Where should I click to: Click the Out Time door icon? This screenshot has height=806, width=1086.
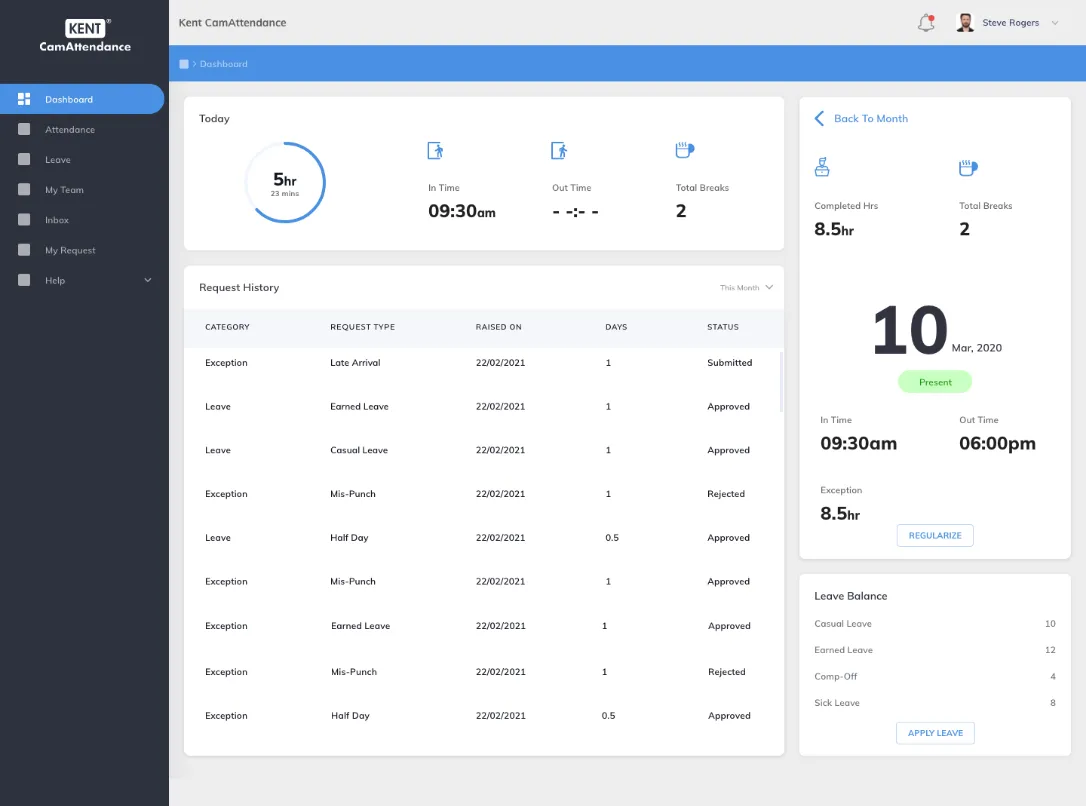[x=559, y=150]
